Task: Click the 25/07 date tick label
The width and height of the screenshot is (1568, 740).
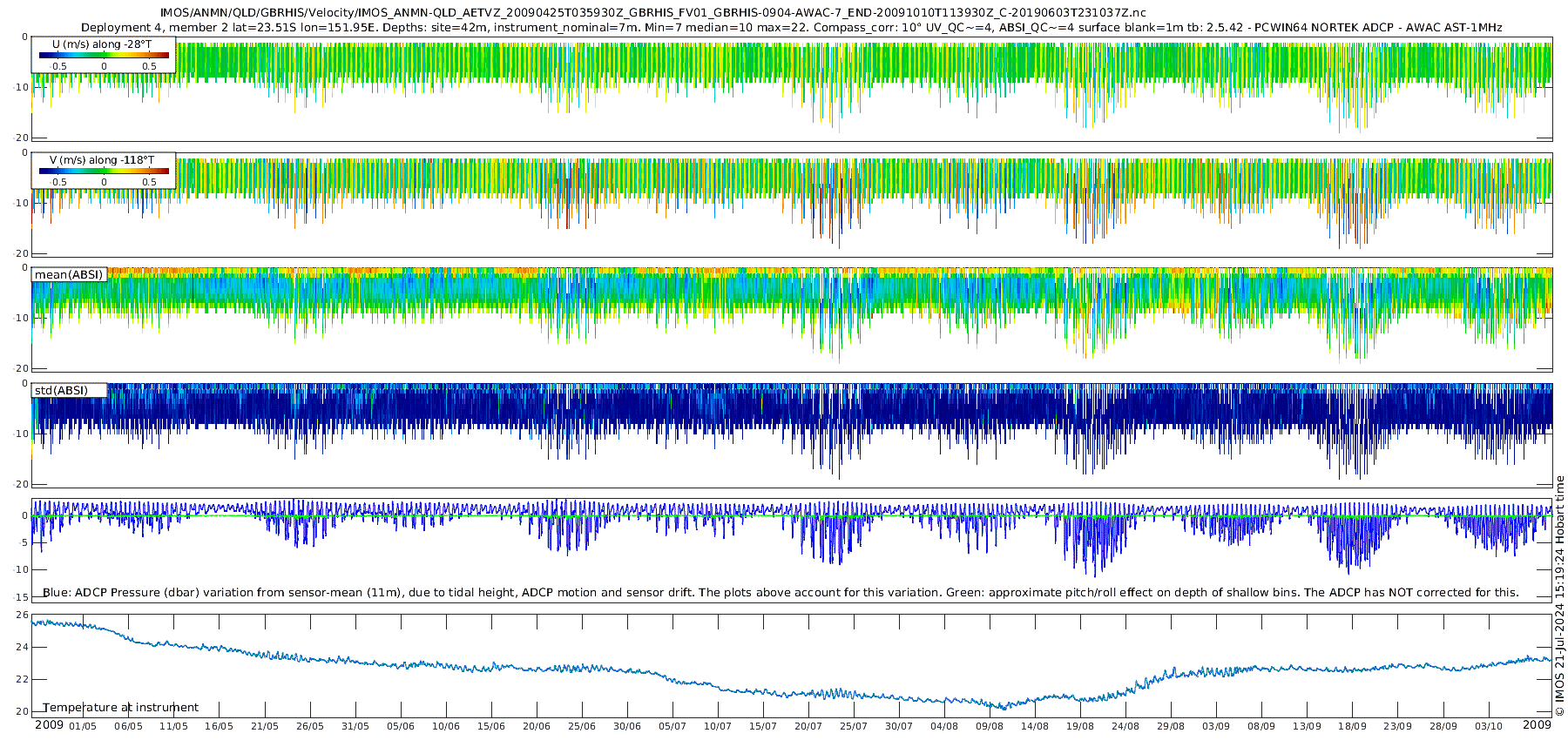Action: click(x=853, y=726)
